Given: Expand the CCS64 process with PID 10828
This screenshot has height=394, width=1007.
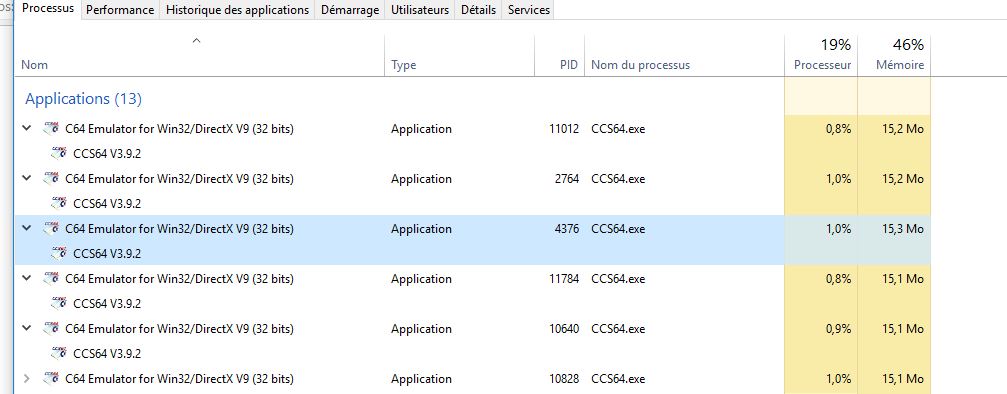Looking at the screenshot, I should coord(26,379).
